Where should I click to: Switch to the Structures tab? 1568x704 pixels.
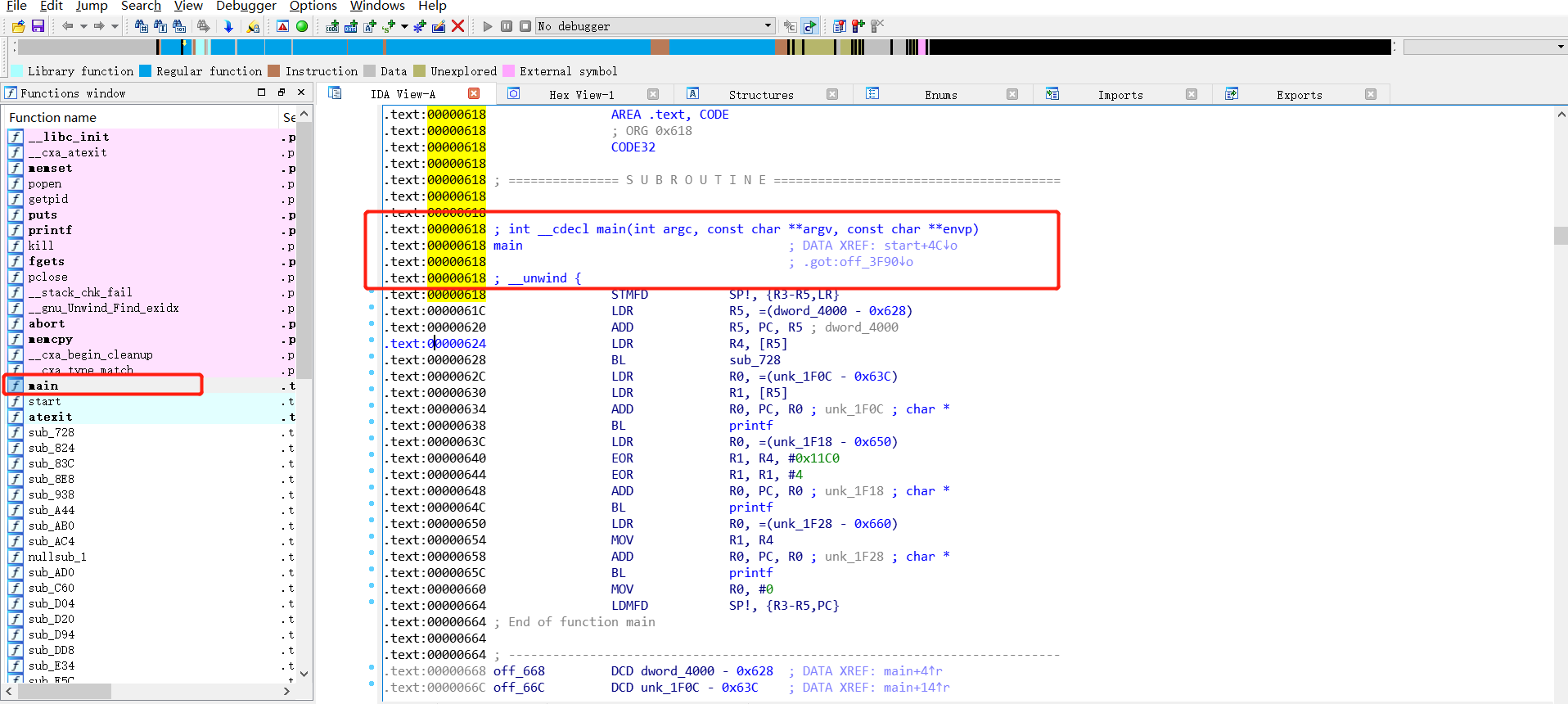(x=761, y=95)
